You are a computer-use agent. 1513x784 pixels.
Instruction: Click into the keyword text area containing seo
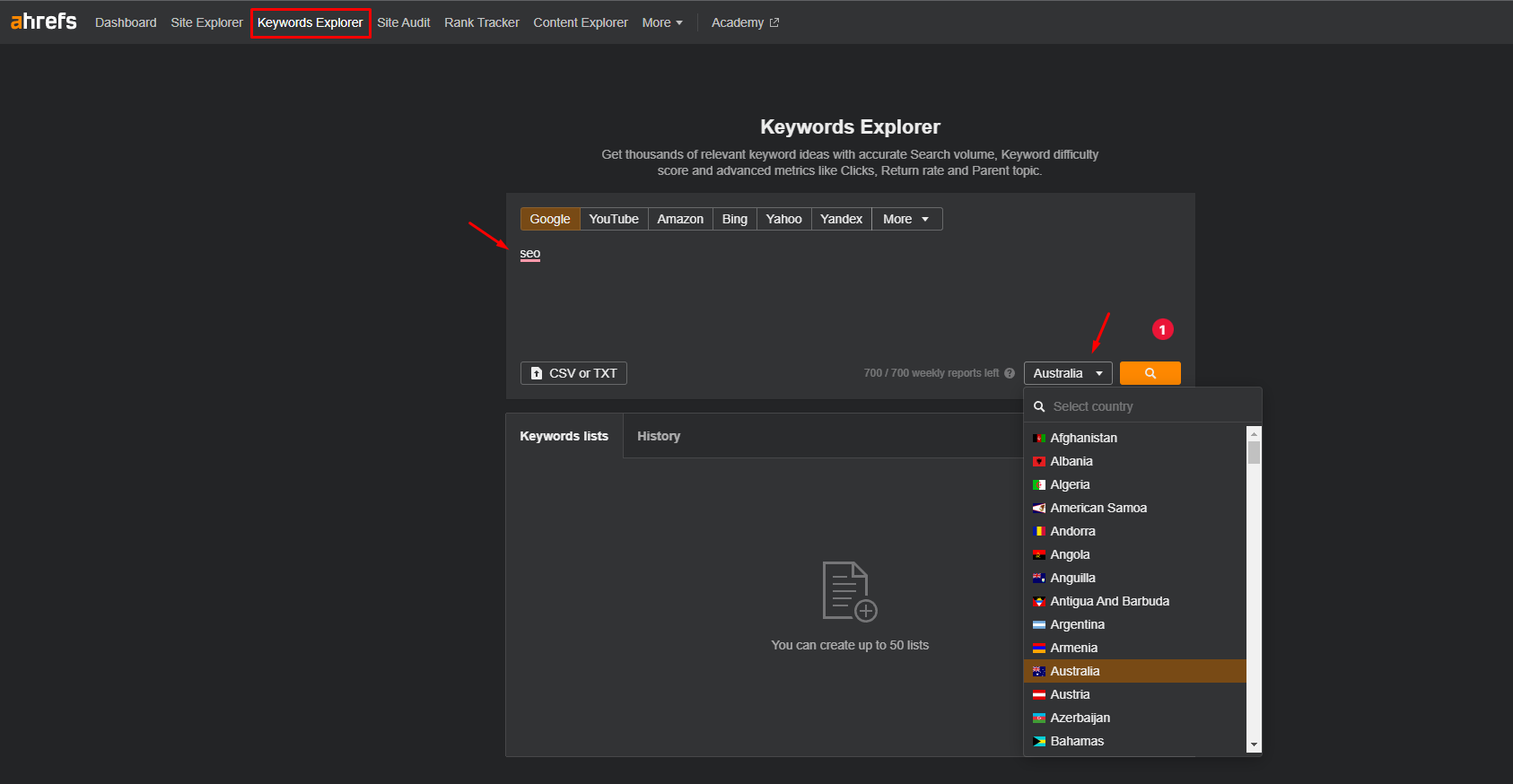point(850,296)
